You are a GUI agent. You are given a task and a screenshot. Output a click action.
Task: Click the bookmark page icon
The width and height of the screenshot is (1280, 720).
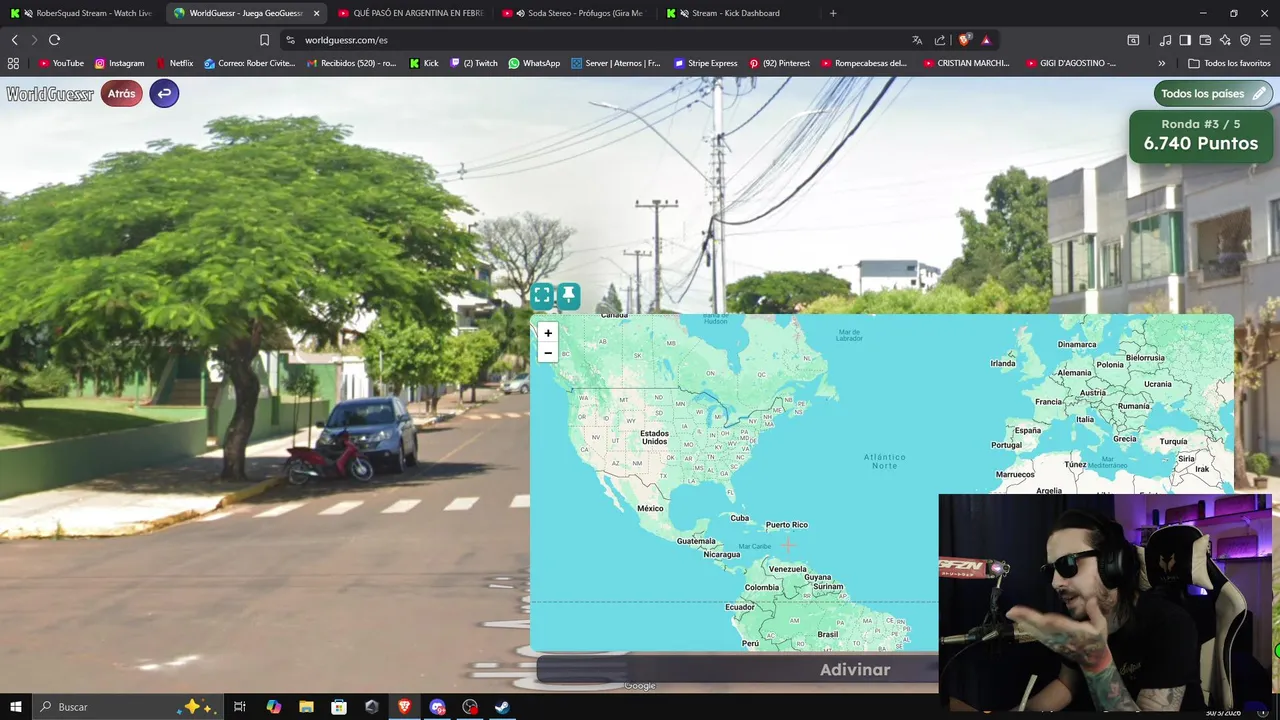[x=264, y=40]
